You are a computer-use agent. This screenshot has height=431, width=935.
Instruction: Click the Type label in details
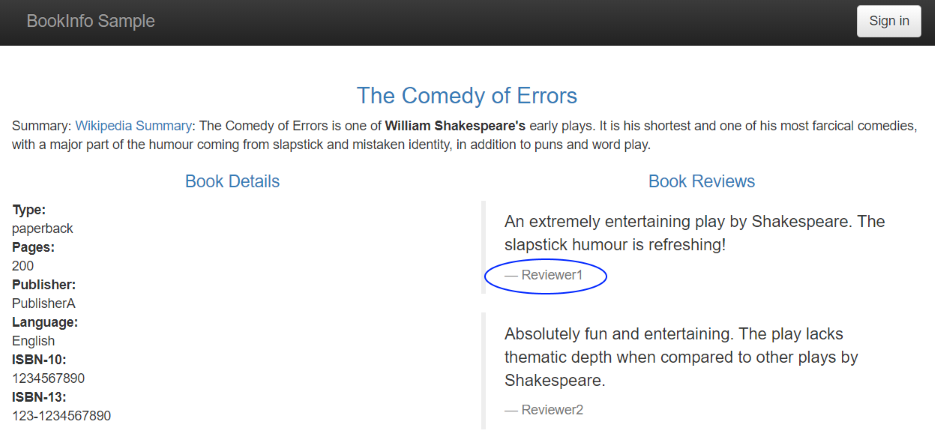(29, 210)
